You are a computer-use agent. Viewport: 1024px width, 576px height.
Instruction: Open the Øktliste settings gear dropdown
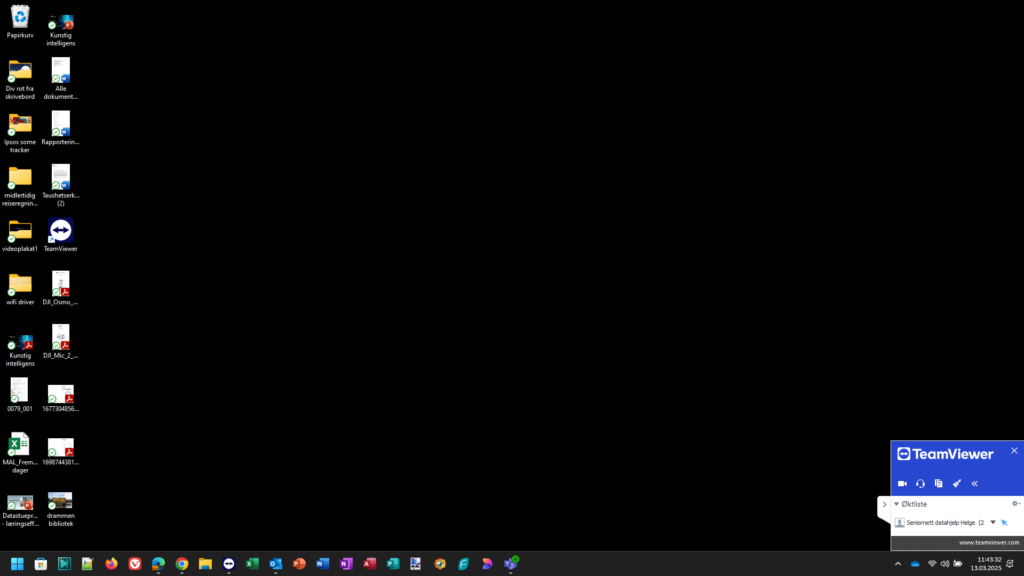coord(1016,504)
